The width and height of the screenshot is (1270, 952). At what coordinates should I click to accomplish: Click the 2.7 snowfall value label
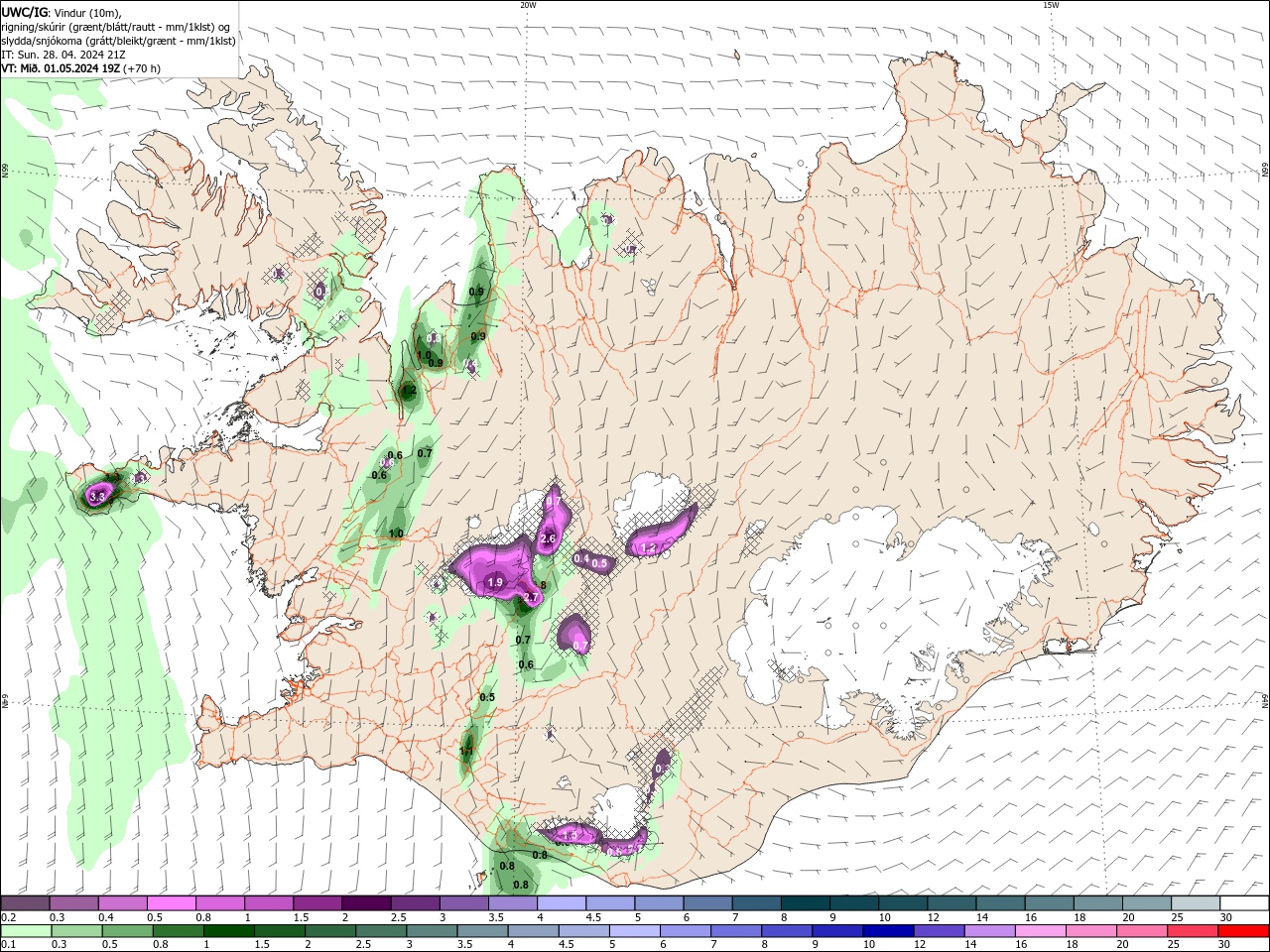tap(530, 598)
